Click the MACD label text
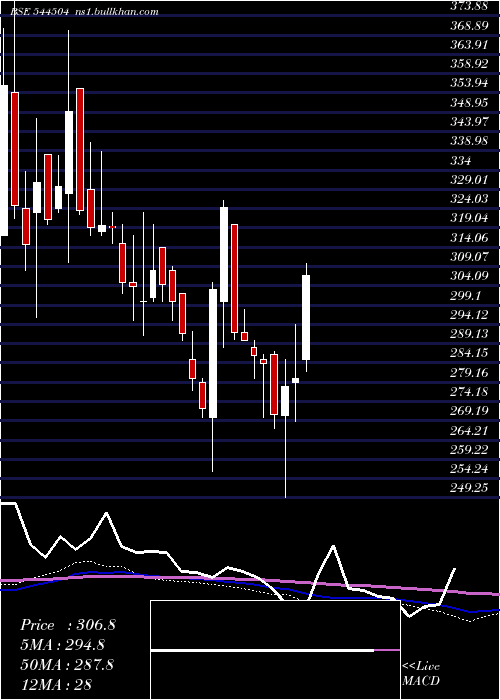The width and height of the screenshot is (500, 700). [421, 681]
